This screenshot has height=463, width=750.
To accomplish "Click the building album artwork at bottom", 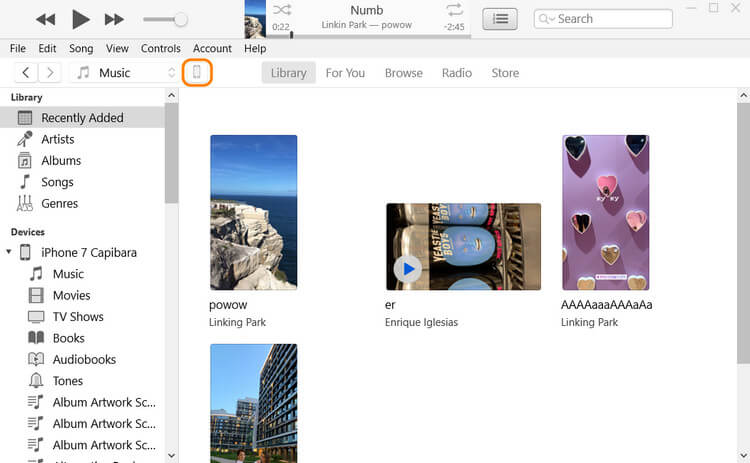I will pyautogui.click(x=254, y=403).
